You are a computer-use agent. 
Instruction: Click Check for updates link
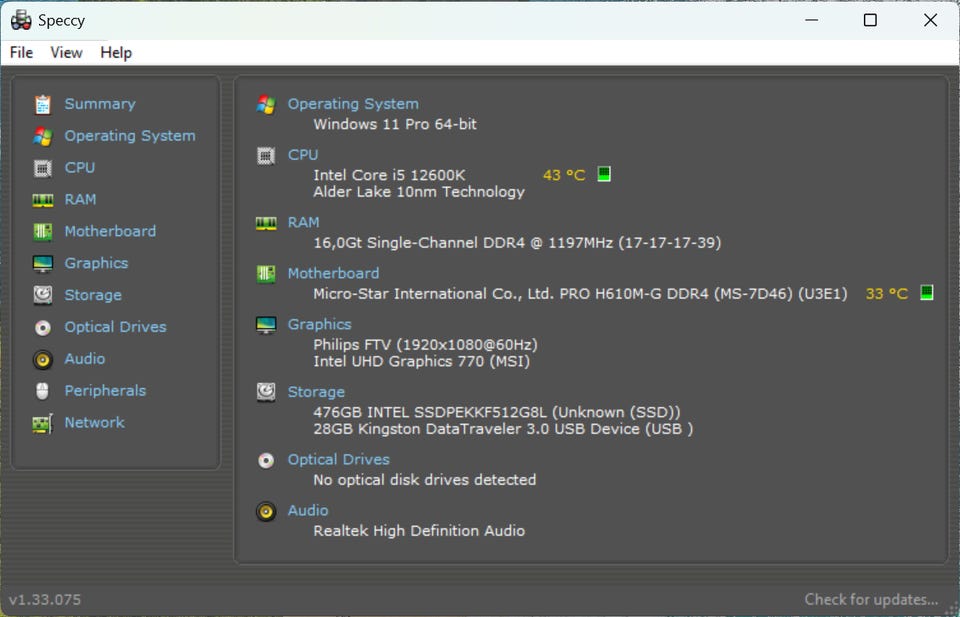(871, 599)
